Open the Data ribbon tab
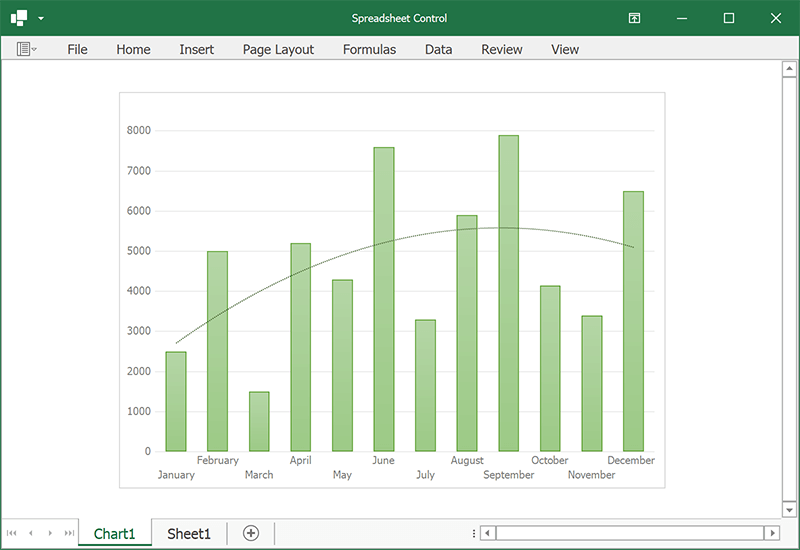 [x=438, y=49]
